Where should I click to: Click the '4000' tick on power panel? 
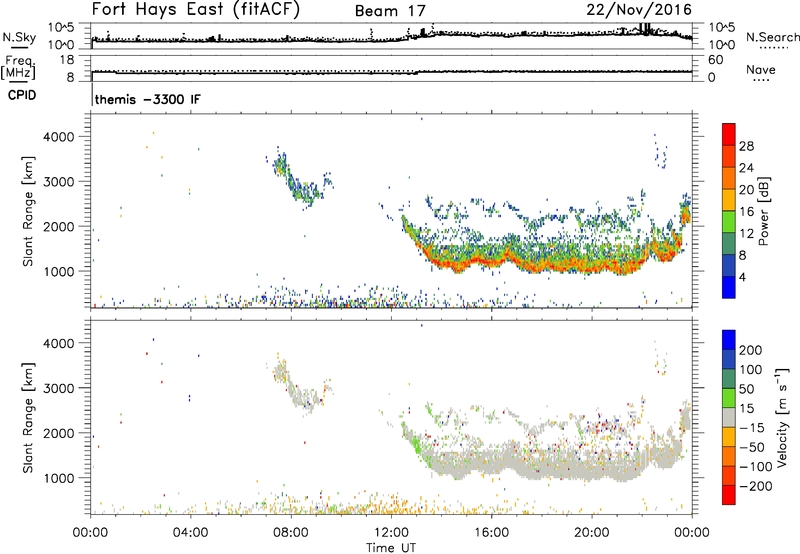pos(58,137)
